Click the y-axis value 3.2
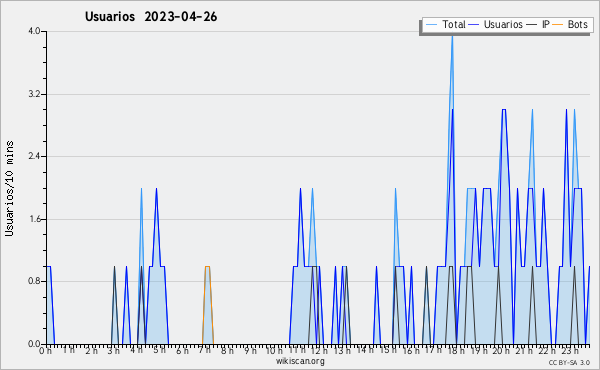The image size is (600, 370). coord(34,94)
